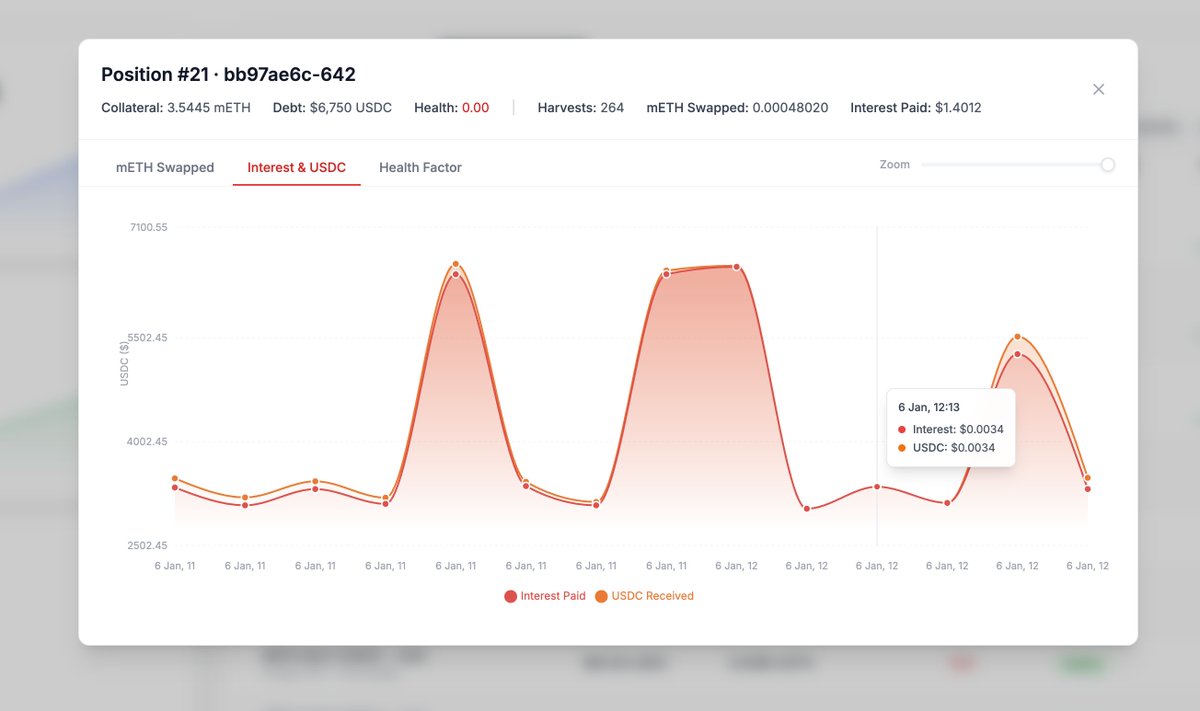The width and height of the screenshot is (1200, 711).
Task: Toggle the USDC Received legend item
Action: tap(644, 596)
